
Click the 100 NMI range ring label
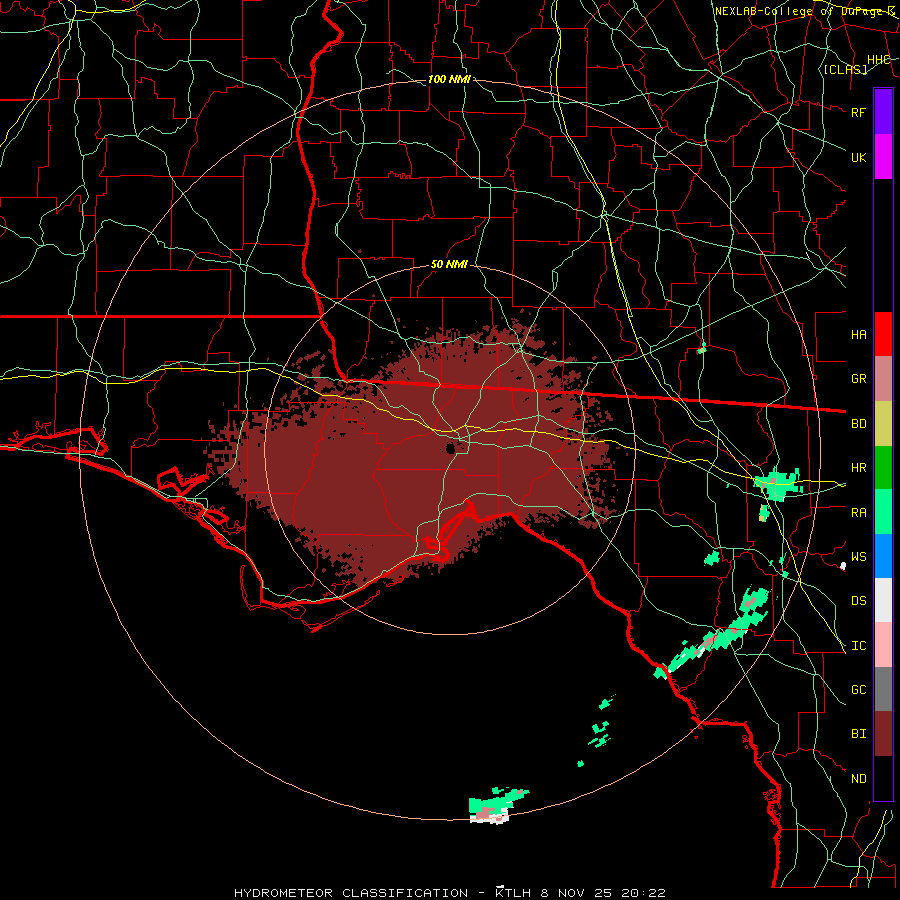click(449, 79)
